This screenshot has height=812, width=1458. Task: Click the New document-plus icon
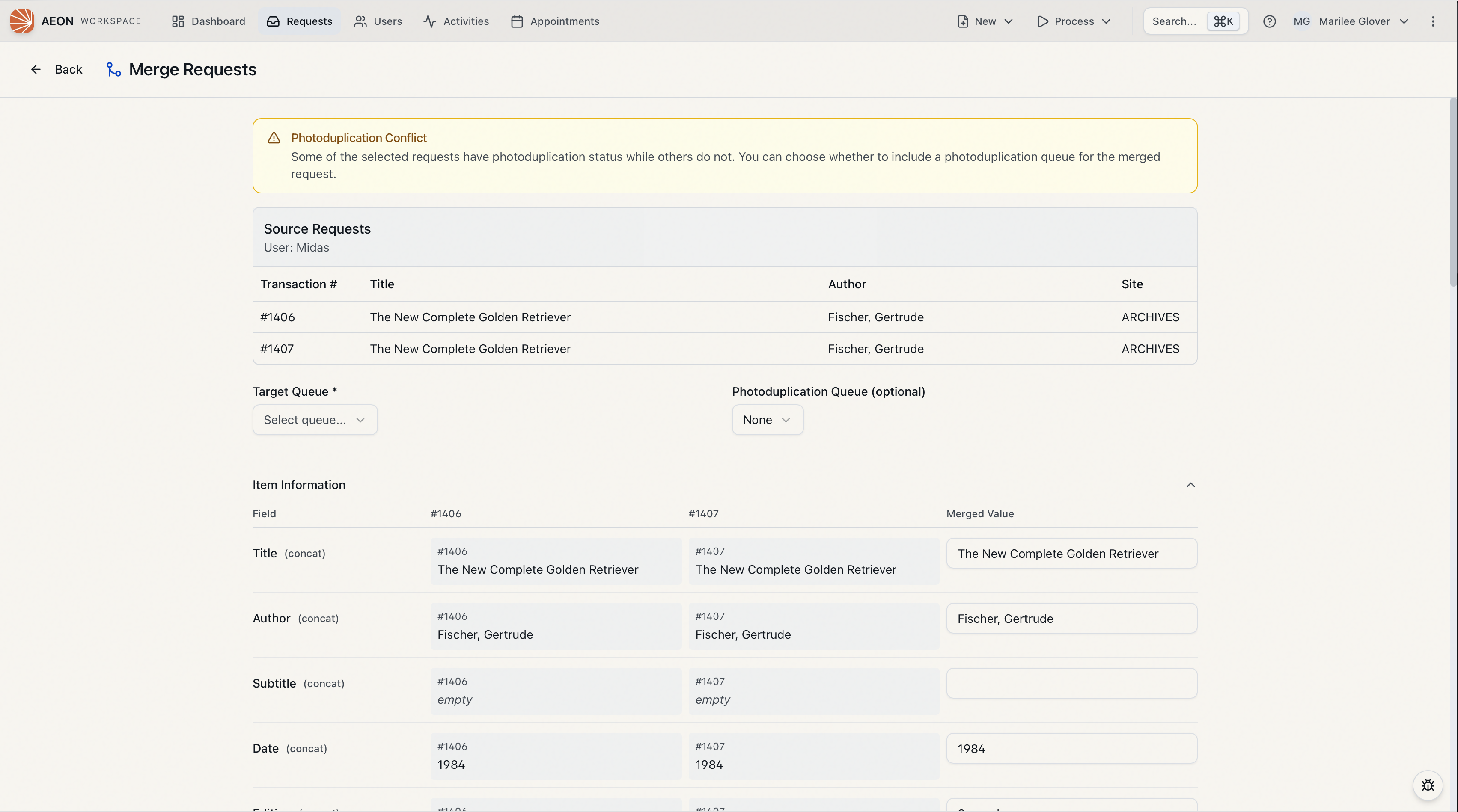pyautogui.click(x=963, y=21)
